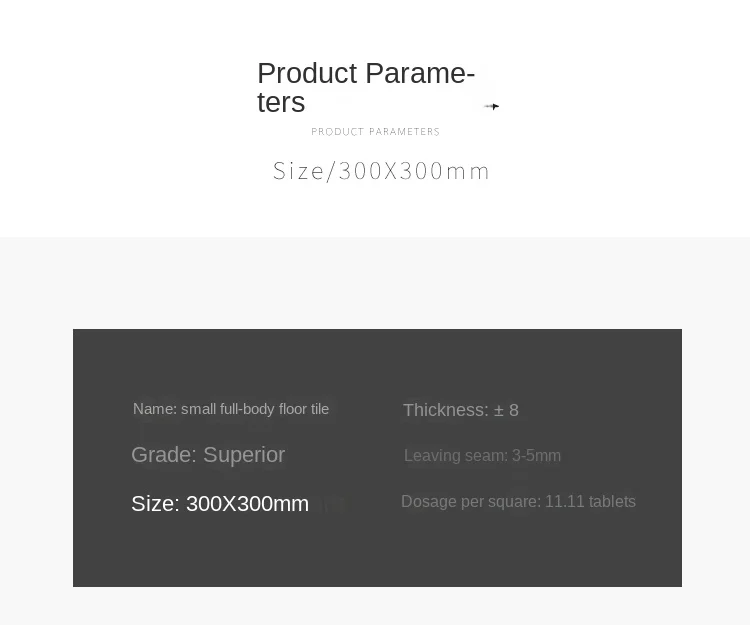
Task: Click the small arrow icon beside heading
Action: pos(492,106)
